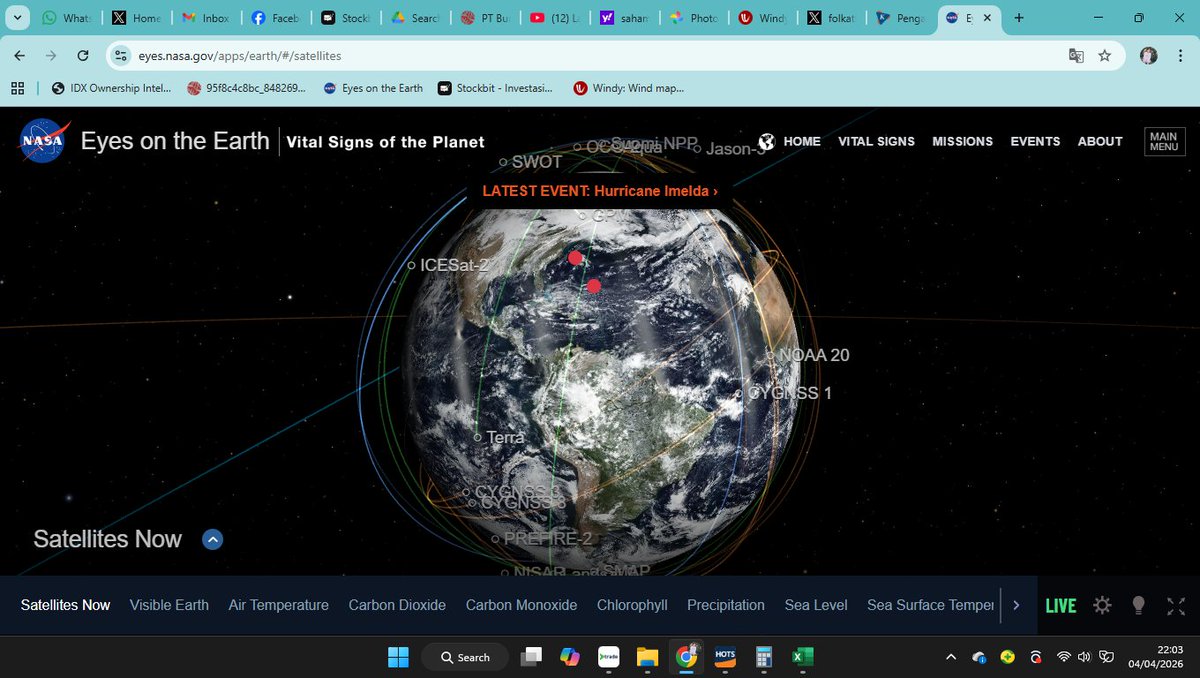Open Windy: Wind map bookmark
Screen dimensions: 1200x678
coord(629,88)
